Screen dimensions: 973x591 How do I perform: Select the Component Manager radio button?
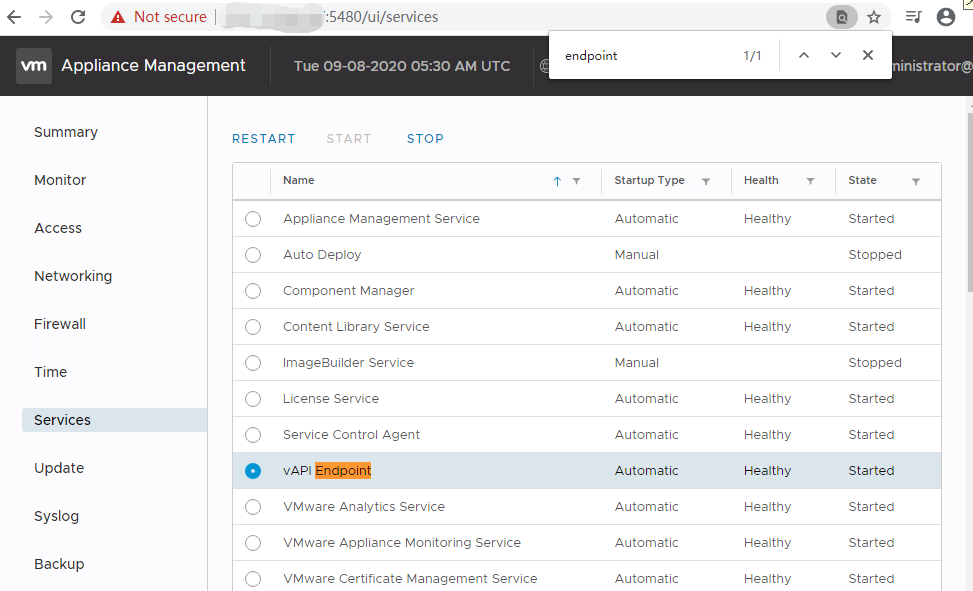coord(253,291)
